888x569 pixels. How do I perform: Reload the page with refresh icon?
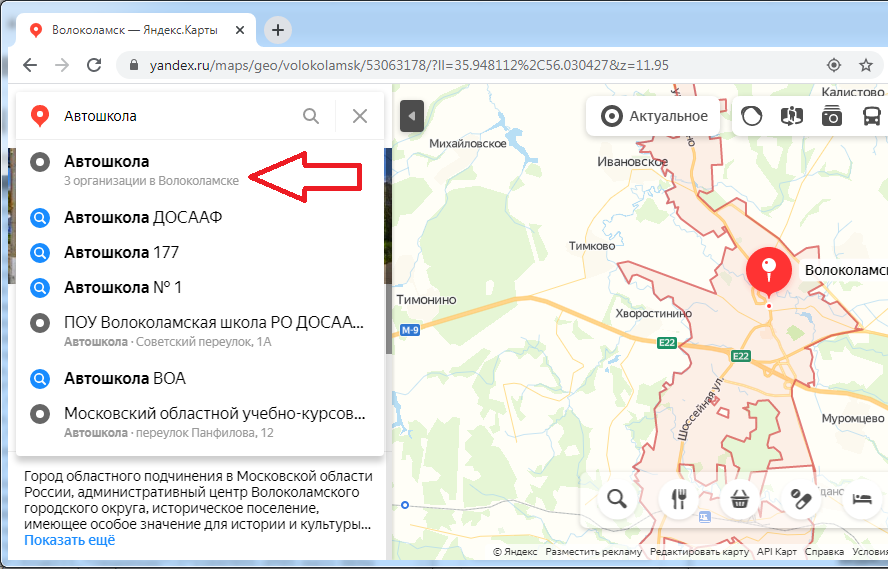click(x=94, y=65)
